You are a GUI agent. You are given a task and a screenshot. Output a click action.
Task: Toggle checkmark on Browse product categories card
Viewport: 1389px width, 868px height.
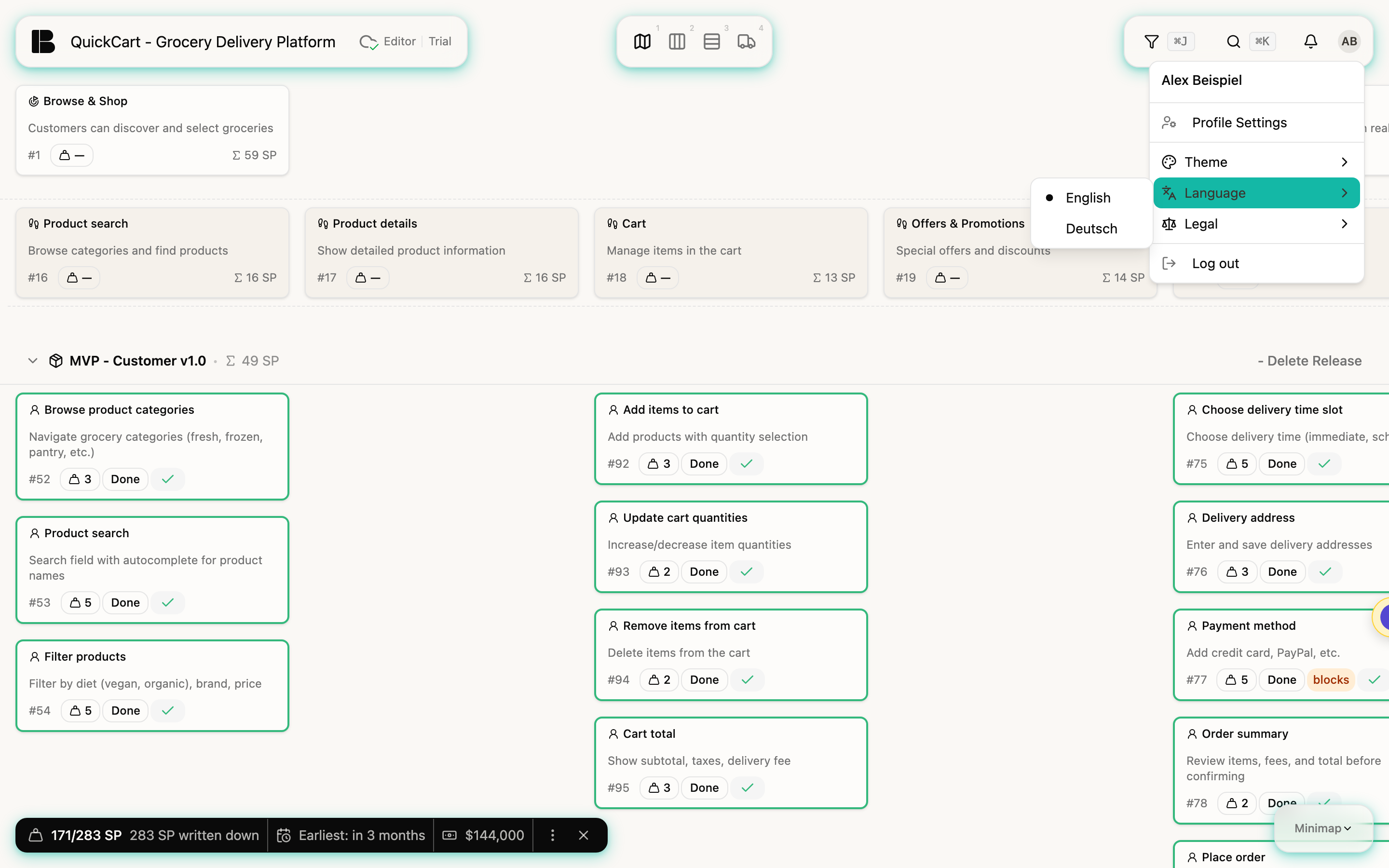point(168,479)
